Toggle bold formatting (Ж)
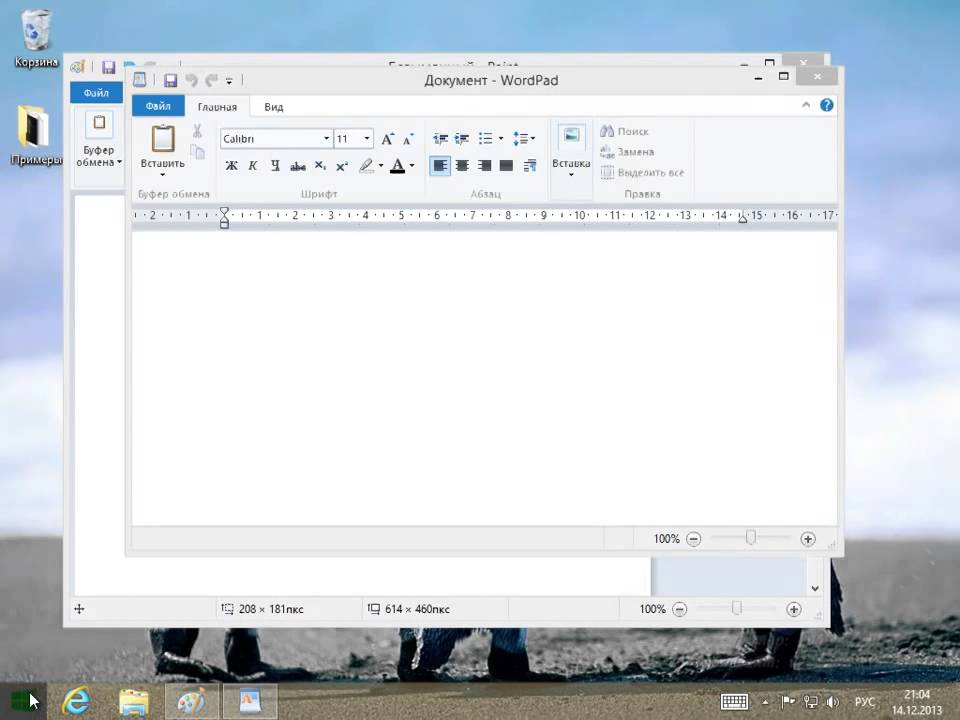Screen dimensions: 960x720 coord(231,165)
